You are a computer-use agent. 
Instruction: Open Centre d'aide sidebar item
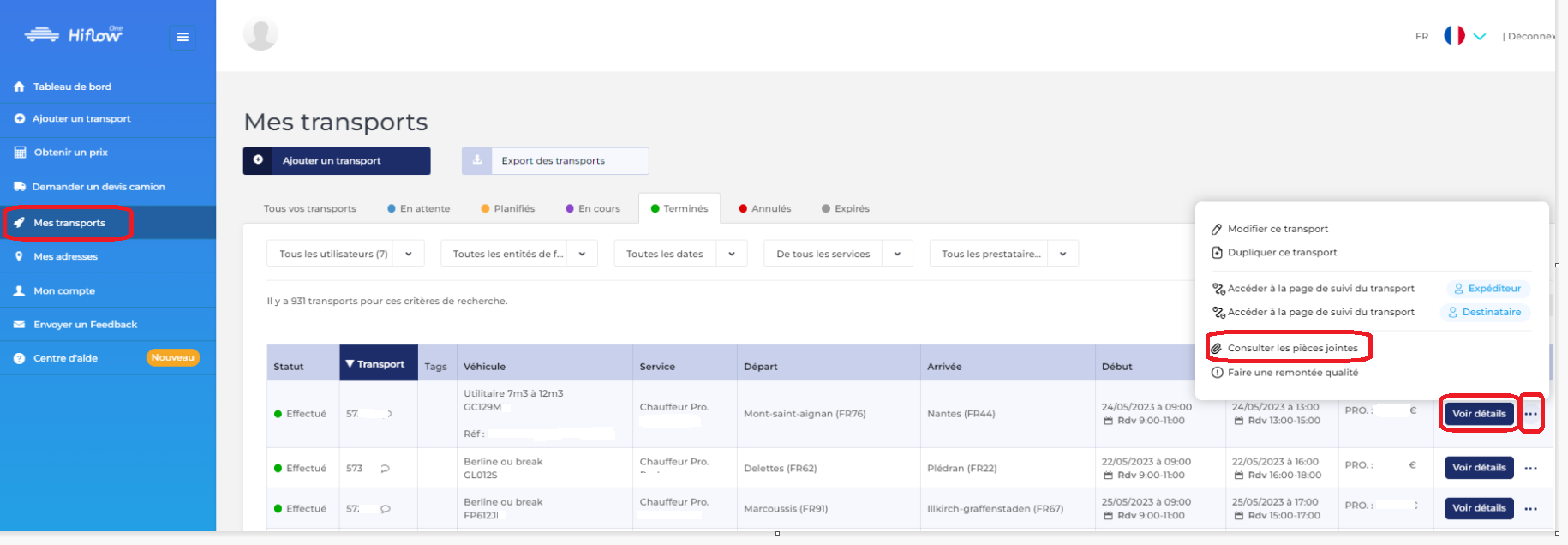(x=108, y=358)
